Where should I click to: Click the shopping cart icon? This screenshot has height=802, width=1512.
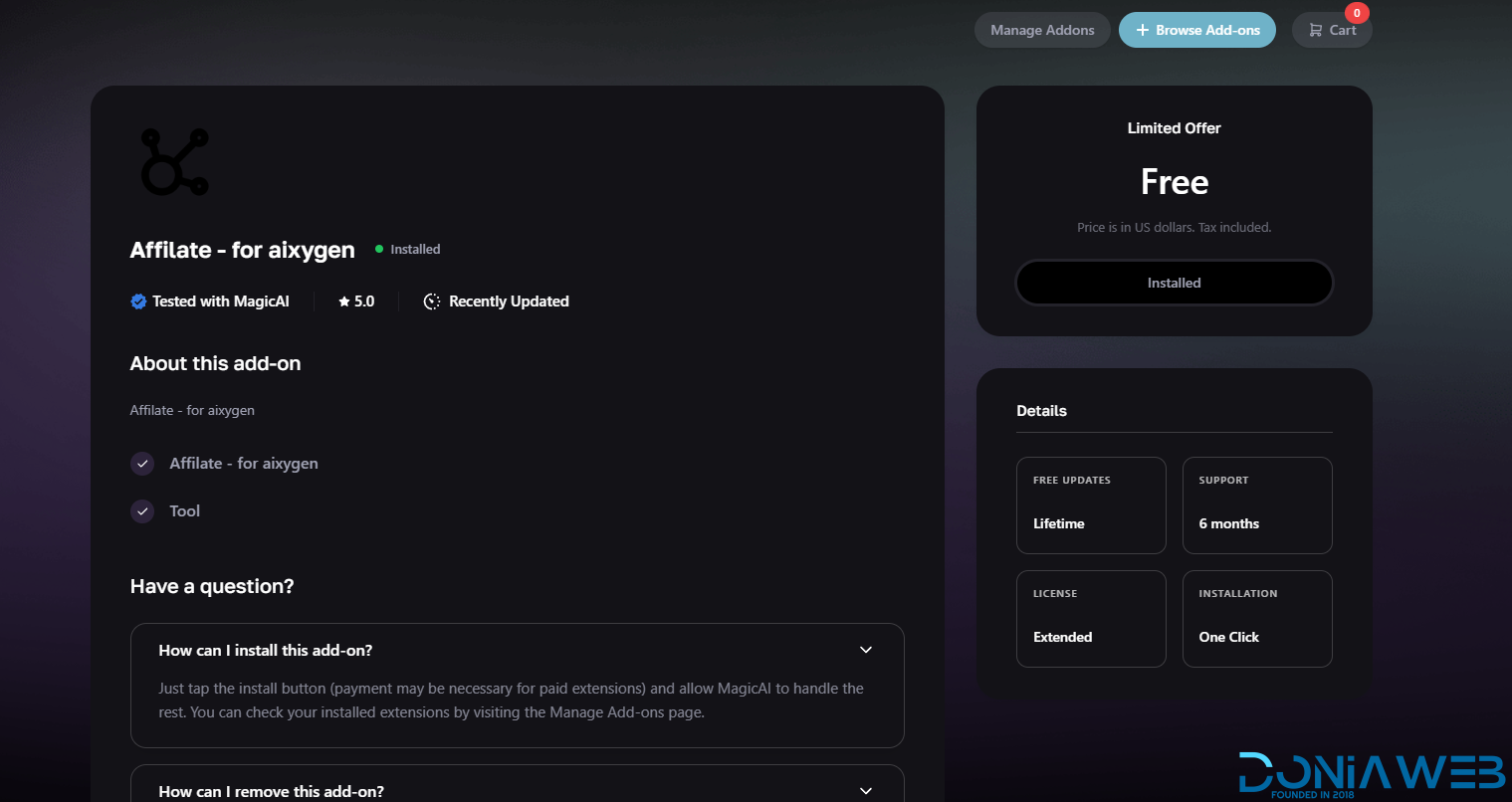tap(1315, 31)
